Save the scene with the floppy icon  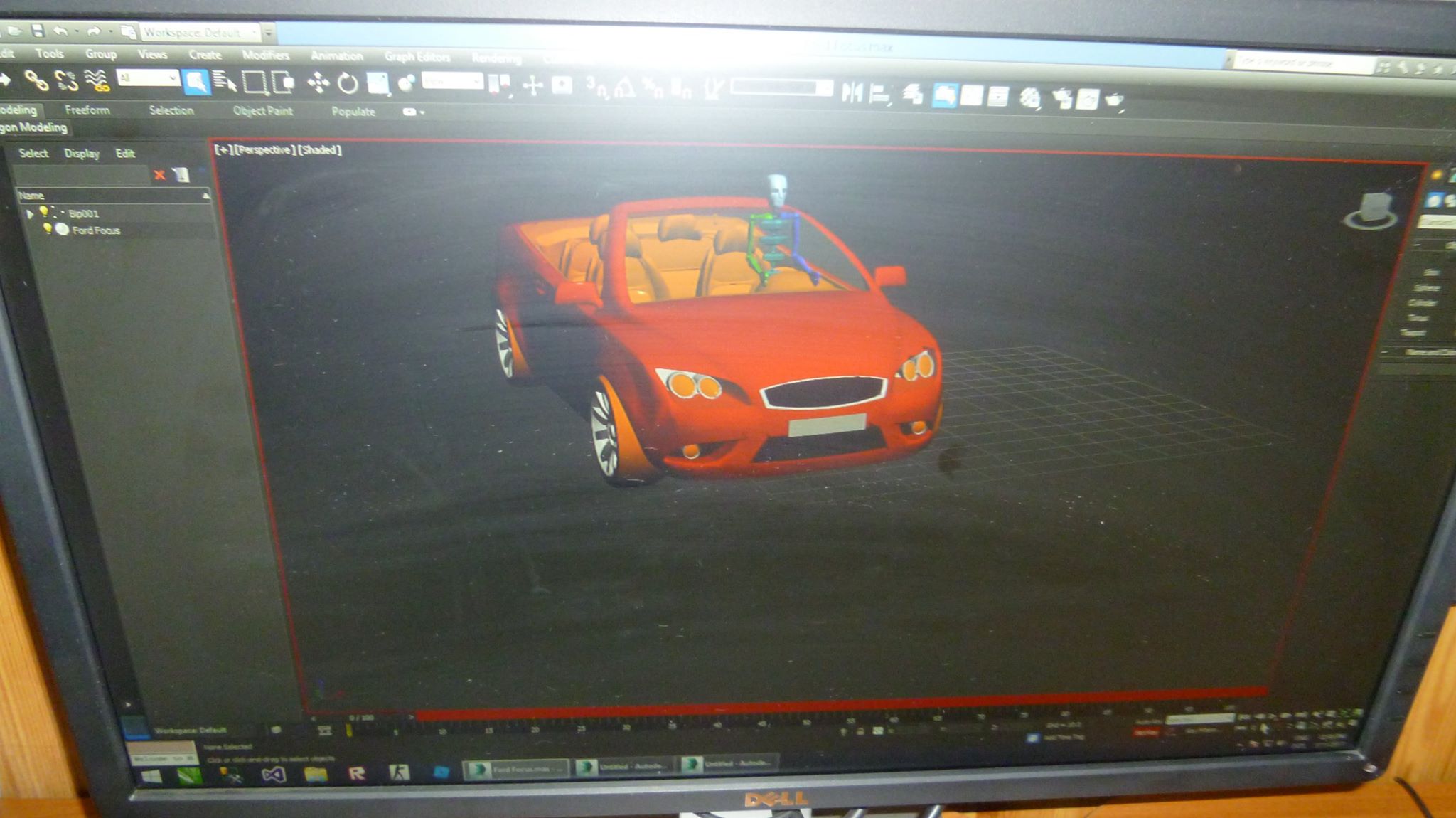pyautogui.click(x=38, y=31)
